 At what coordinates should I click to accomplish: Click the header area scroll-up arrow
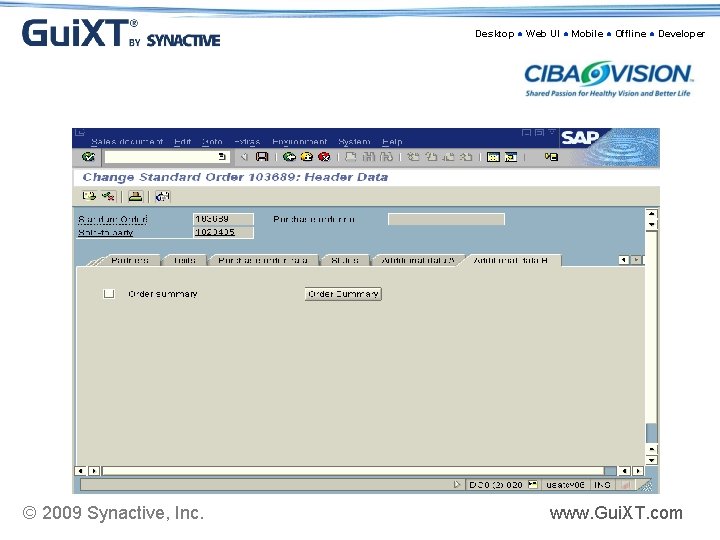651,214
